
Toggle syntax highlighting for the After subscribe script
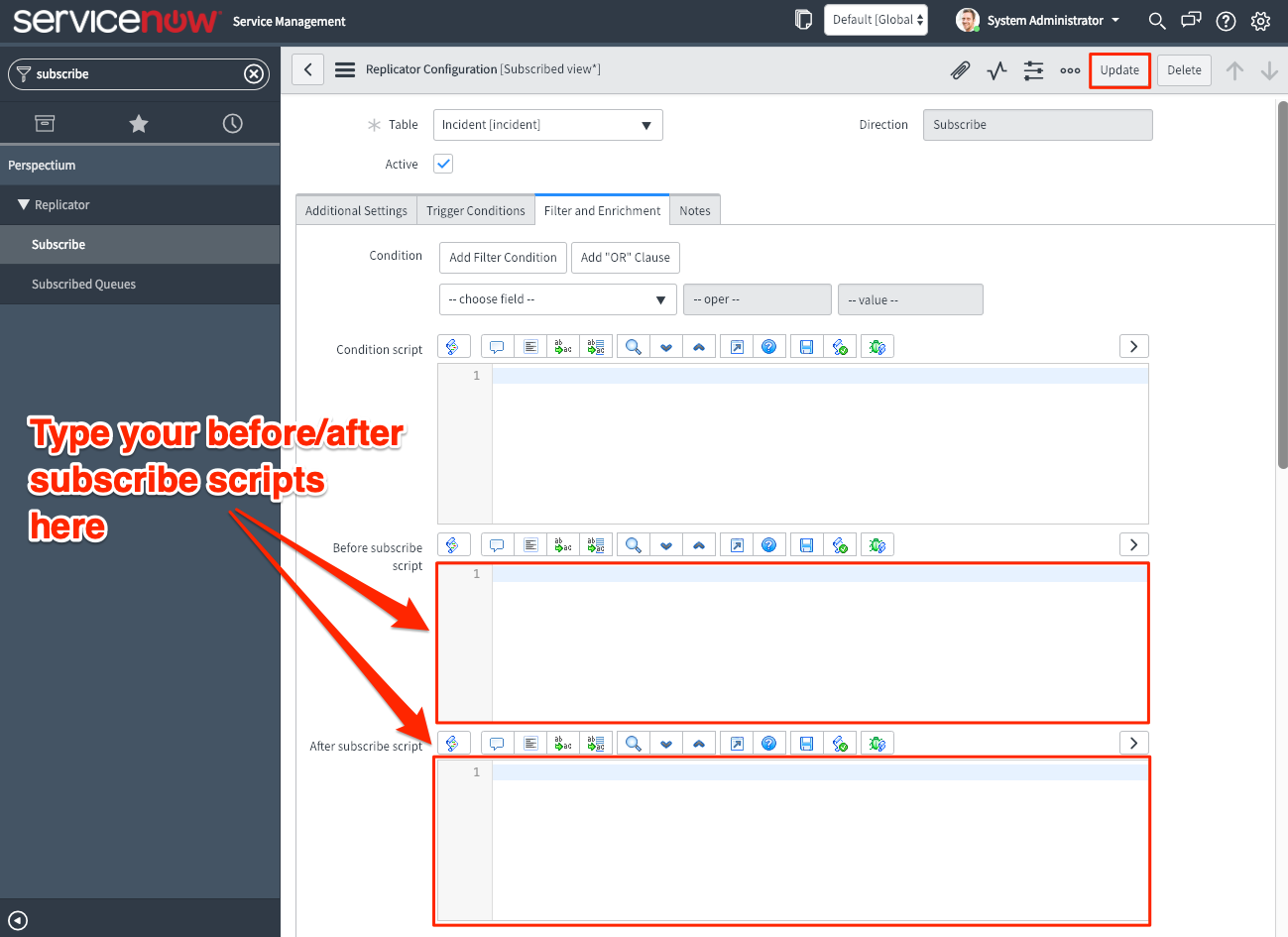[453, 743]
